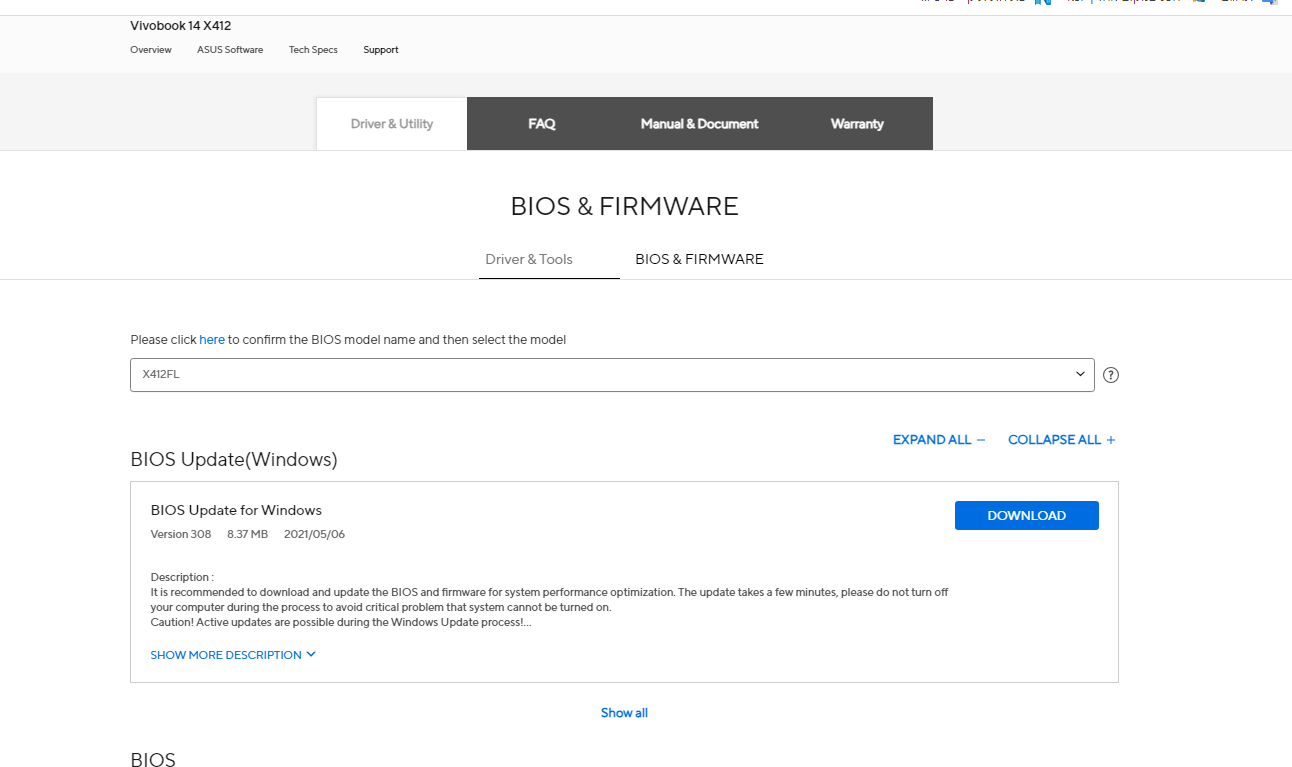This screenshot has width=1292, height=767.
Task: Open the FAQ tab
Action: 542,124
